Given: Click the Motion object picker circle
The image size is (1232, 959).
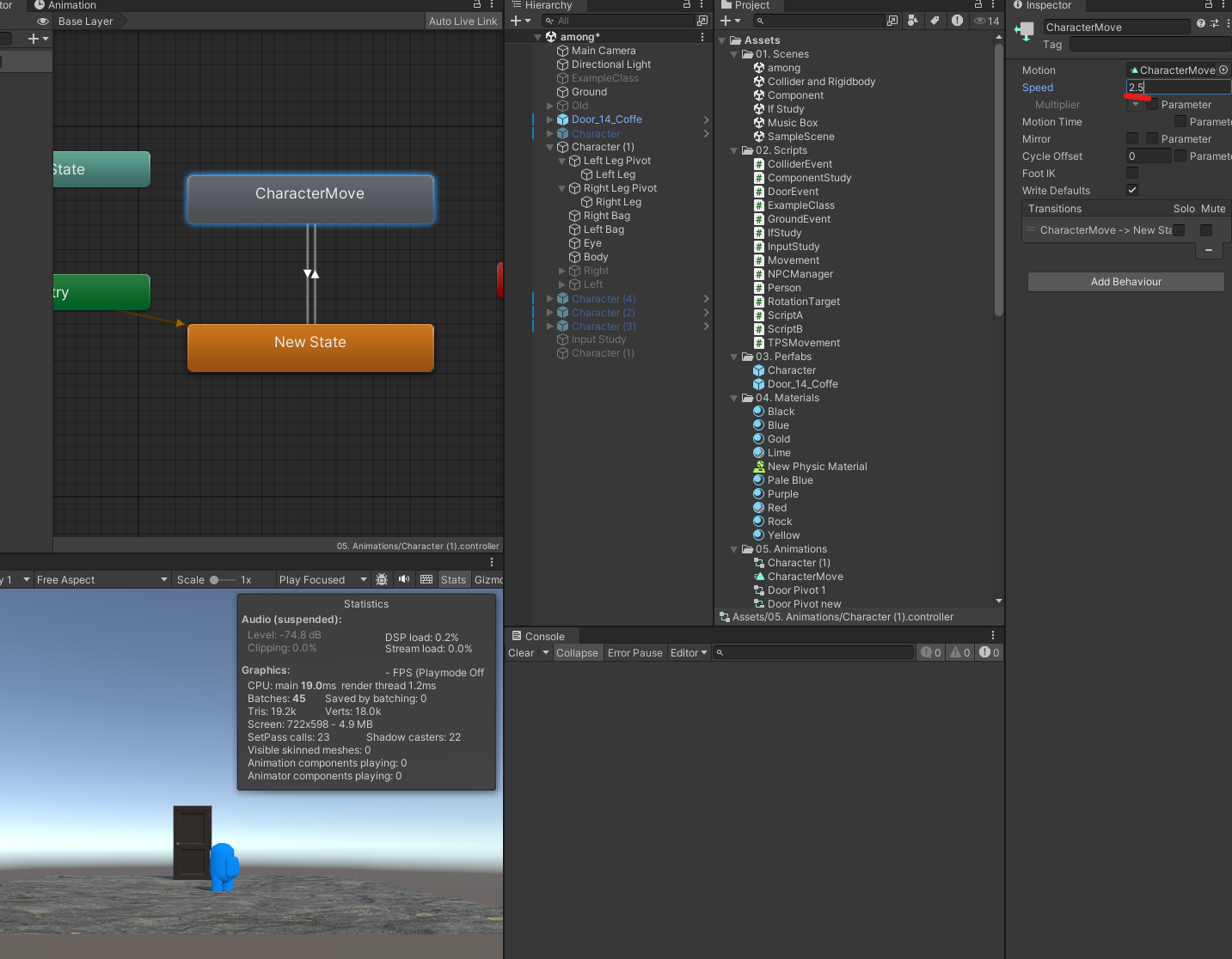Looking at the screenshot, I should coord(1223,70).
